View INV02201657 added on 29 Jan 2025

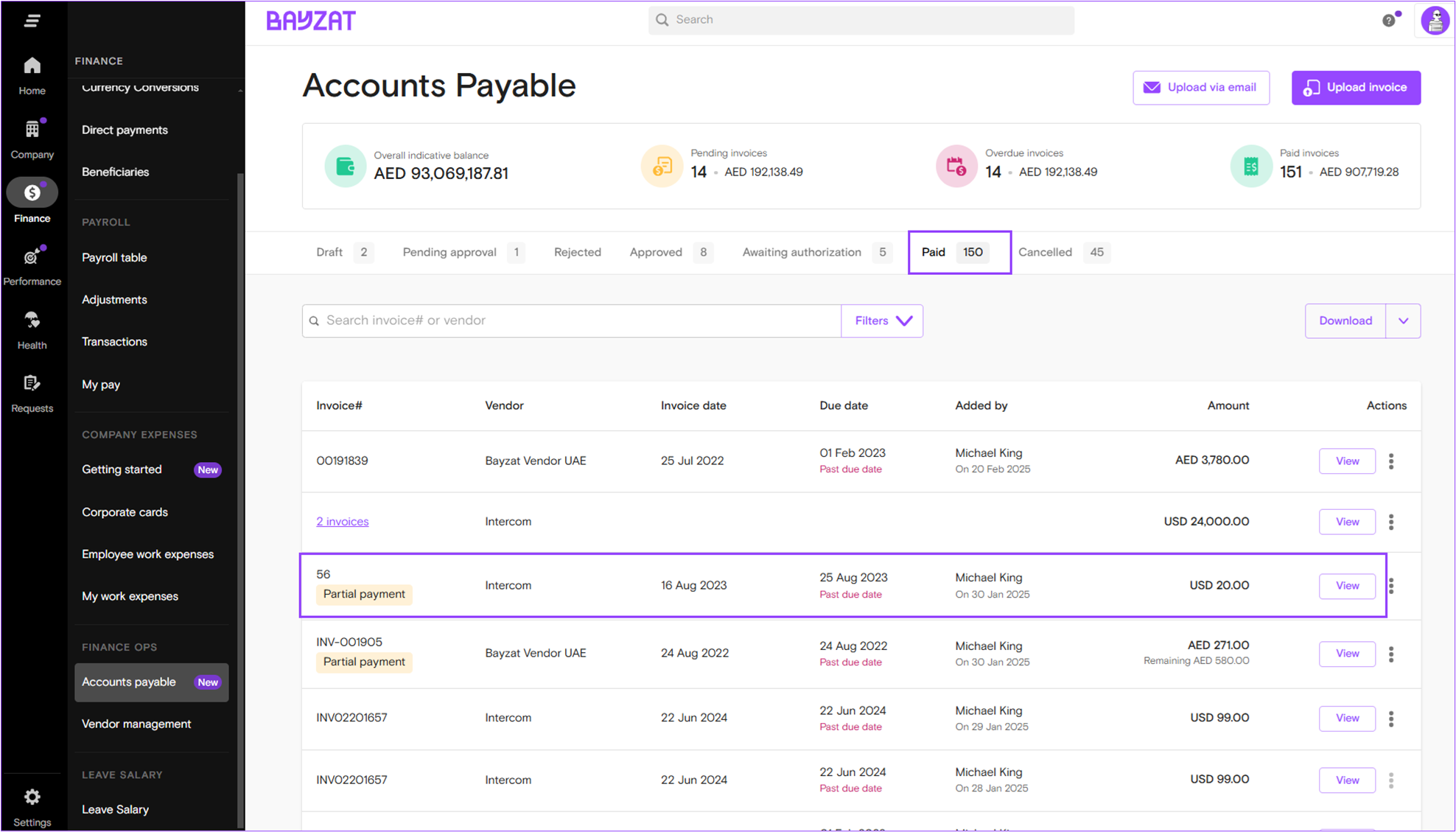[x=1347, y=719]
